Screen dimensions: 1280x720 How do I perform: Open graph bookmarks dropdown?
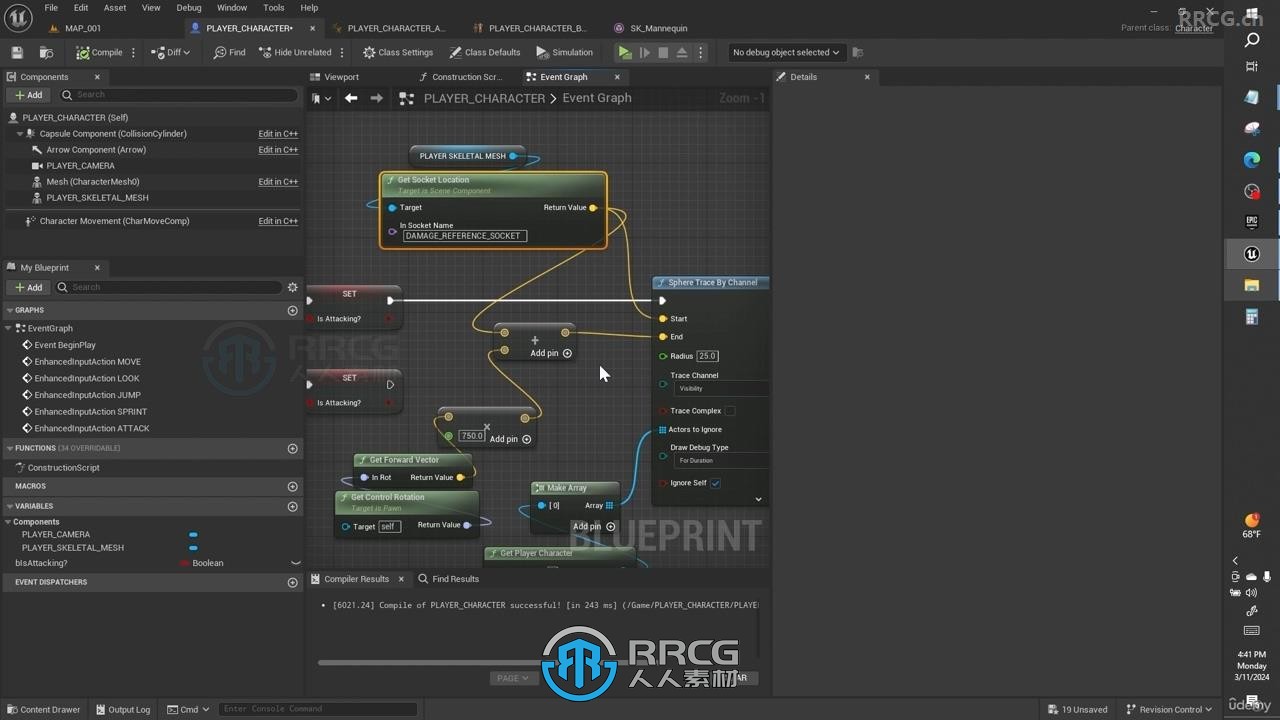tap(321, 98)
